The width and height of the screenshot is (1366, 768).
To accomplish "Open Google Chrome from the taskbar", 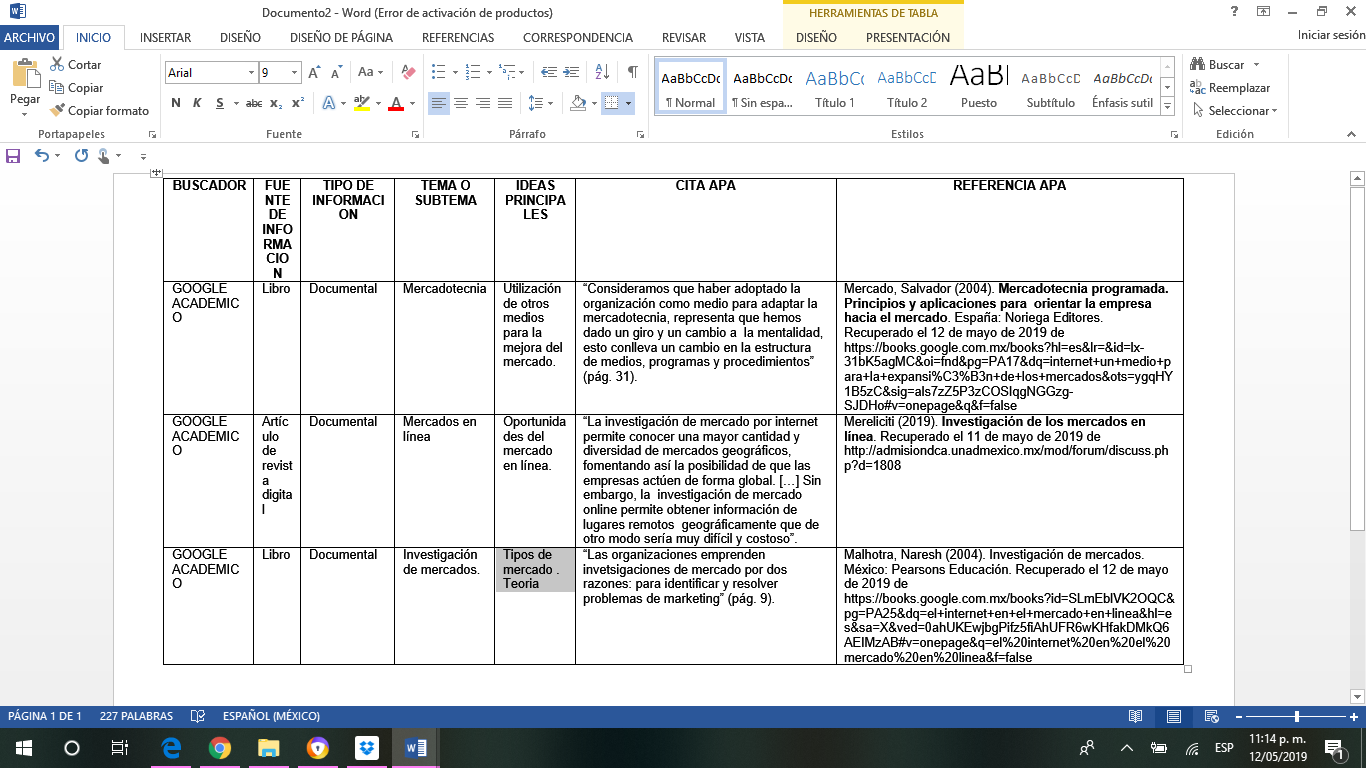I will [220, 748].
